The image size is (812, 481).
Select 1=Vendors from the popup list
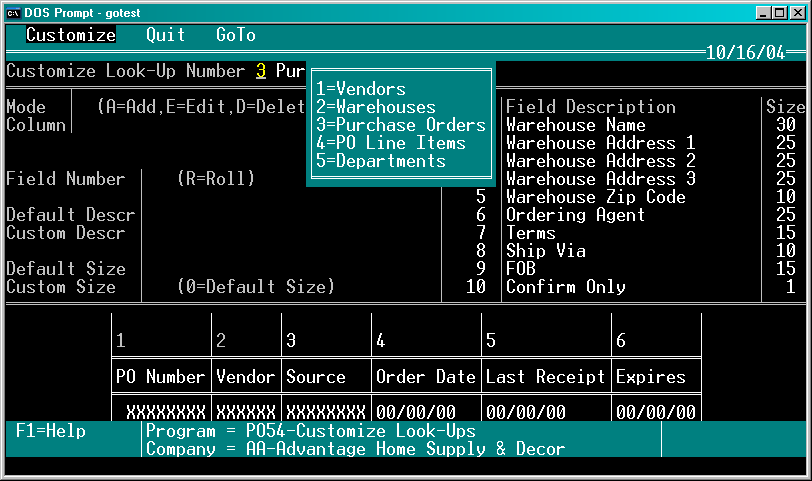click(361, 89)
